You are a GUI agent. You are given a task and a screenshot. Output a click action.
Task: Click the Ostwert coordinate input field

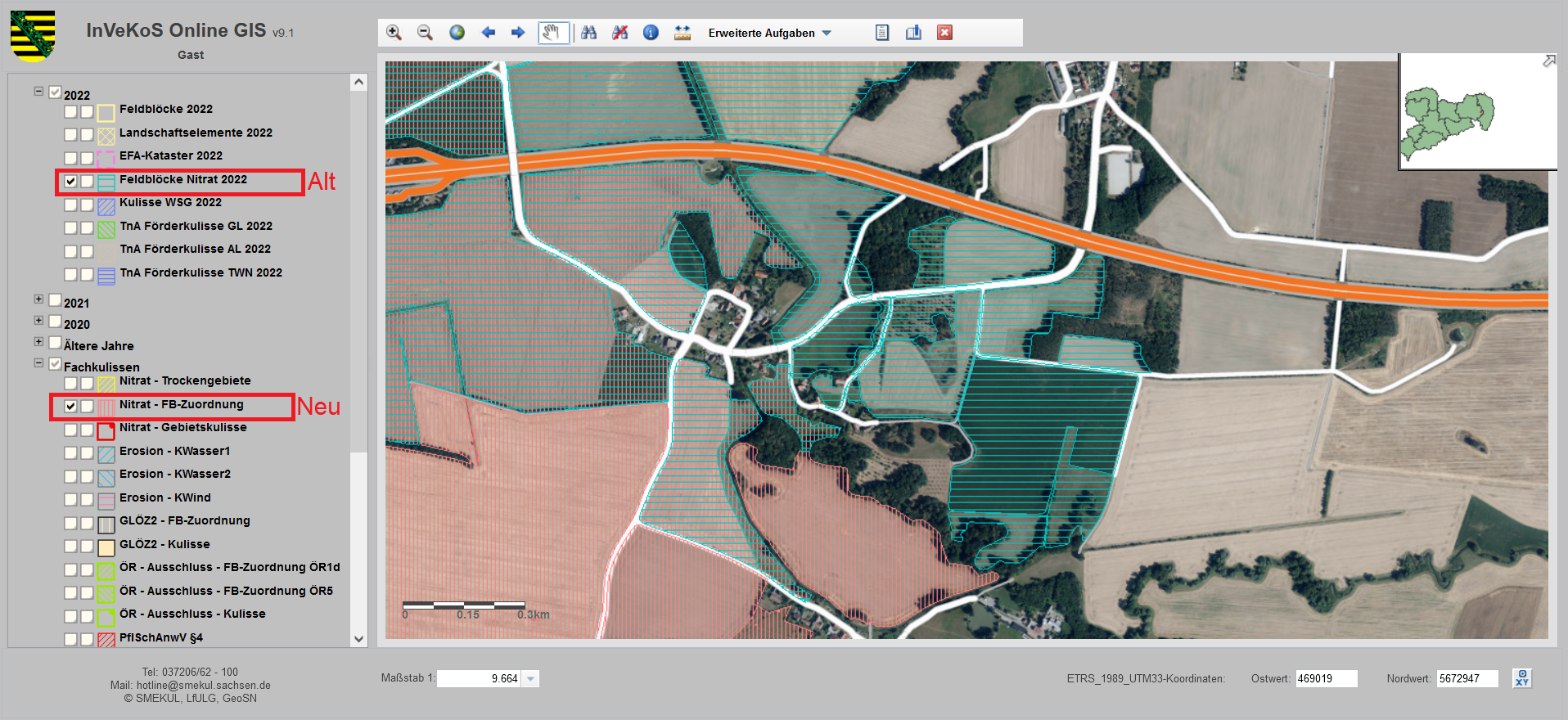click(x=1326, y=678)
